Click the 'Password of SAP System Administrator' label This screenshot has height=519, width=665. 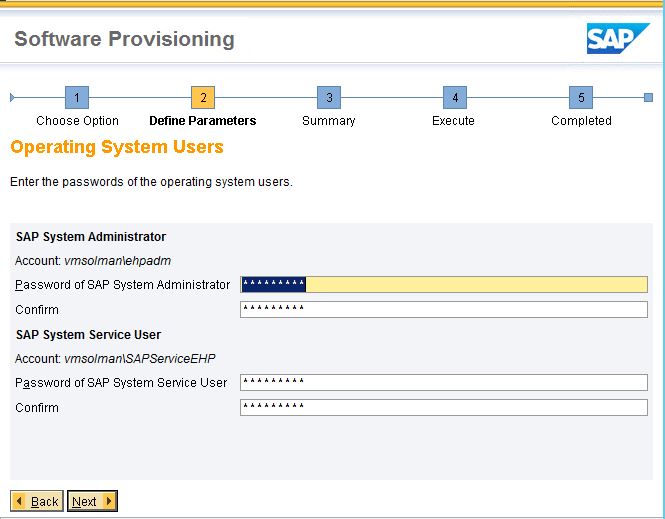(123, 285)
